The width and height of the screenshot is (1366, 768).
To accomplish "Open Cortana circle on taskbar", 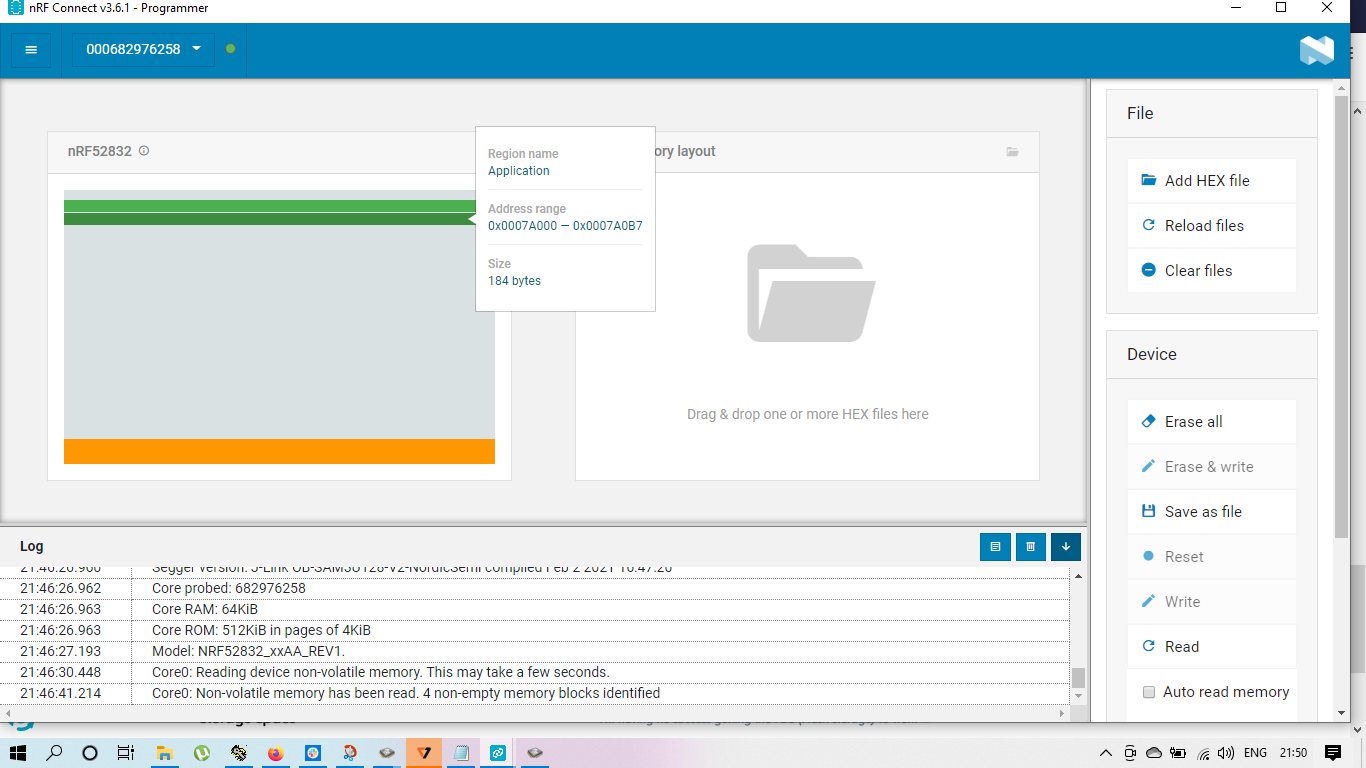I will 90,753.
